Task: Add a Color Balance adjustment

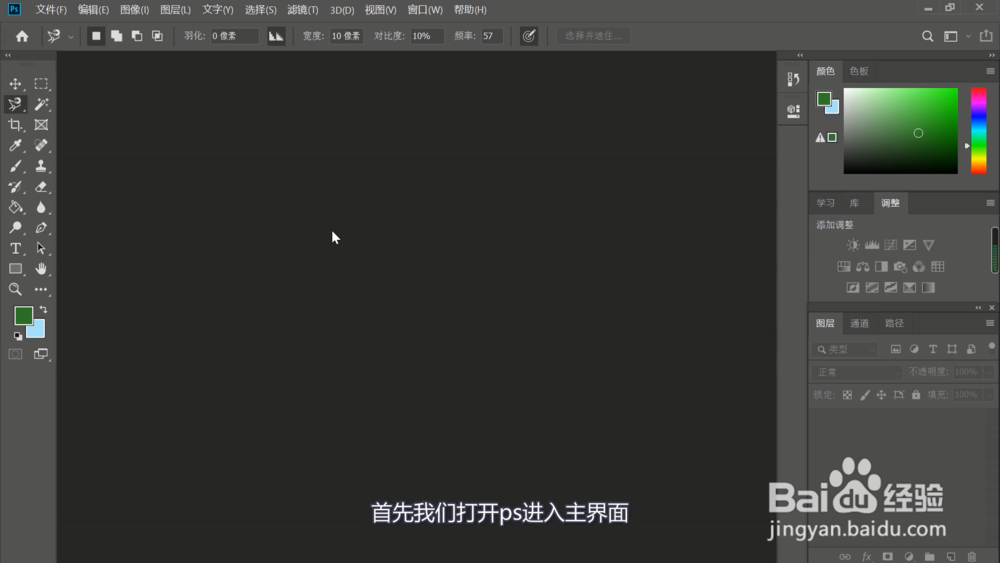Action: [x=862, y=267]
